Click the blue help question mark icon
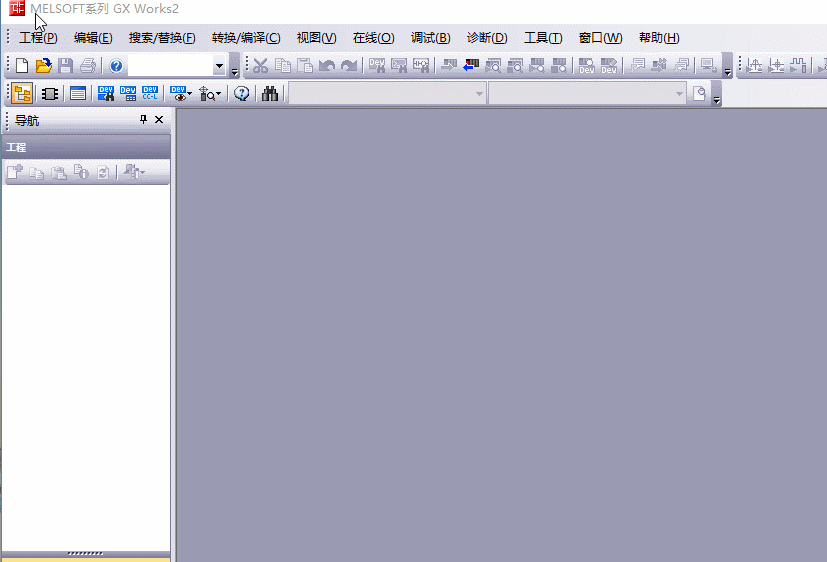This screenshot has height=562, width=827. click(116, 66)
